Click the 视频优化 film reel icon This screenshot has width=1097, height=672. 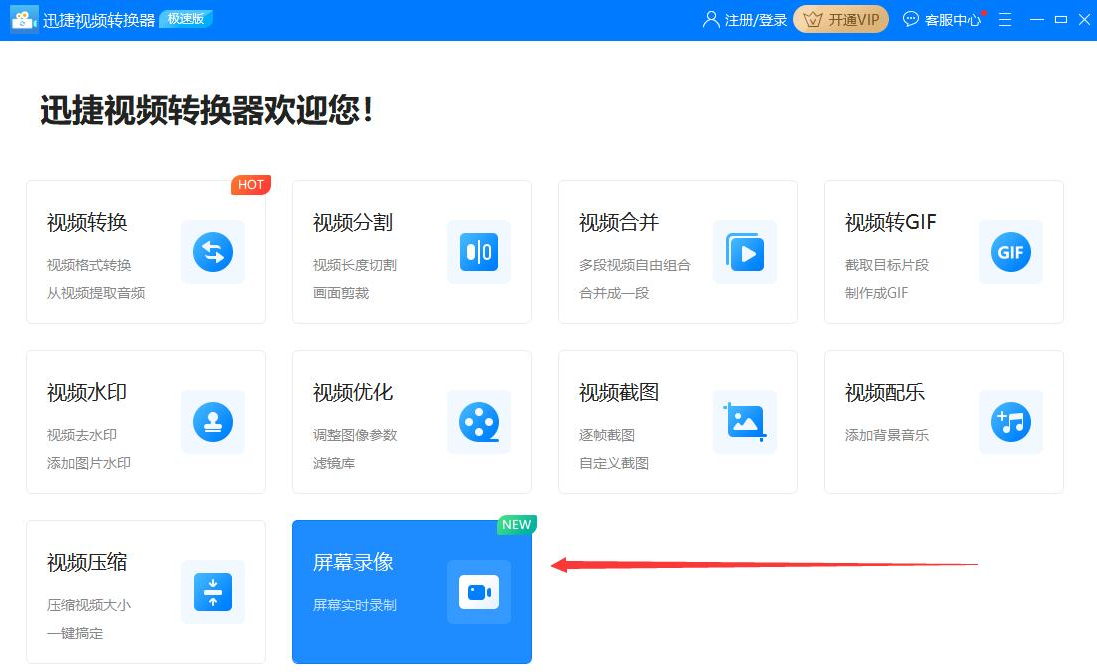479,422
